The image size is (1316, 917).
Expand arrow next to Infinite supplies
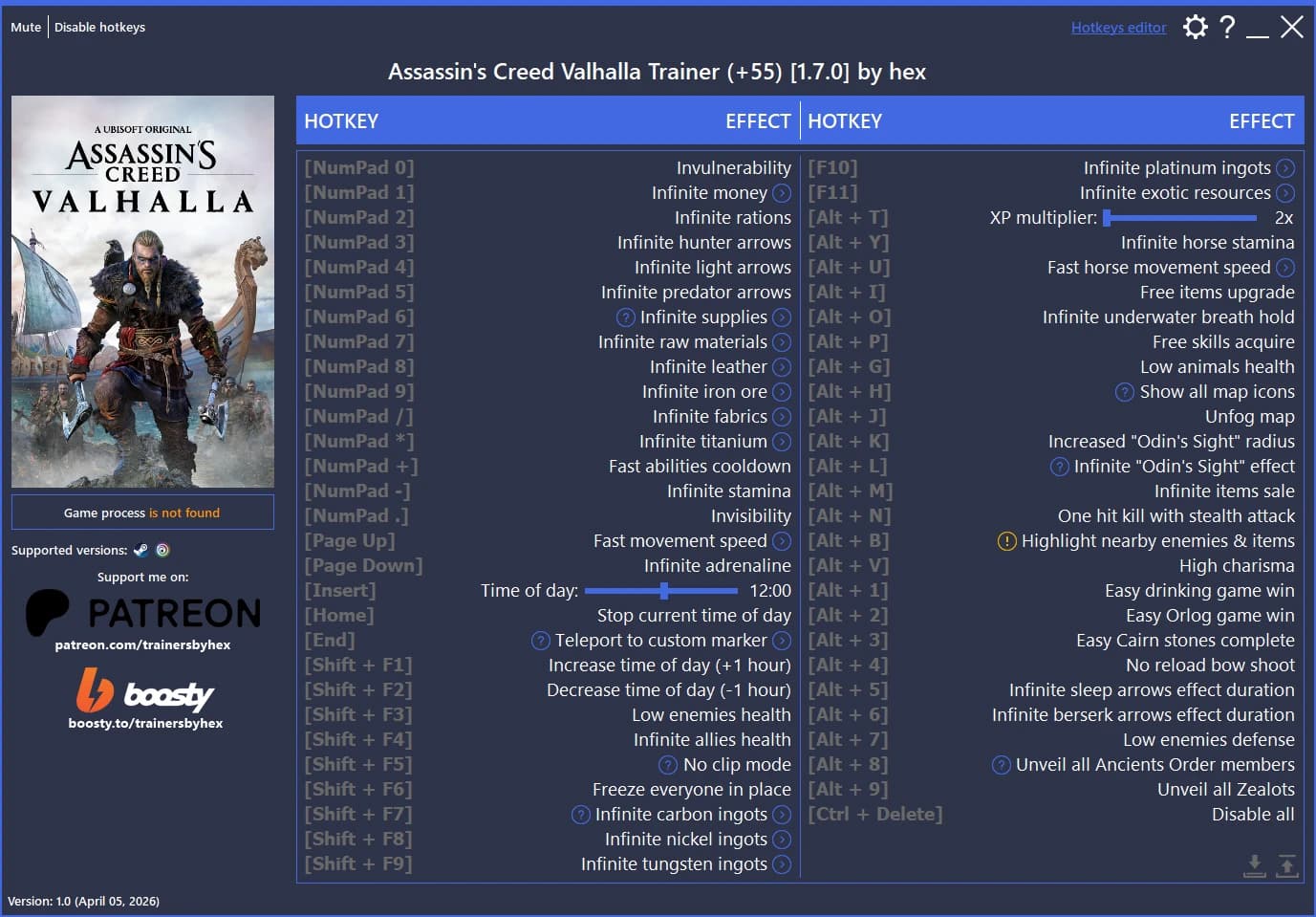[782, 317]
